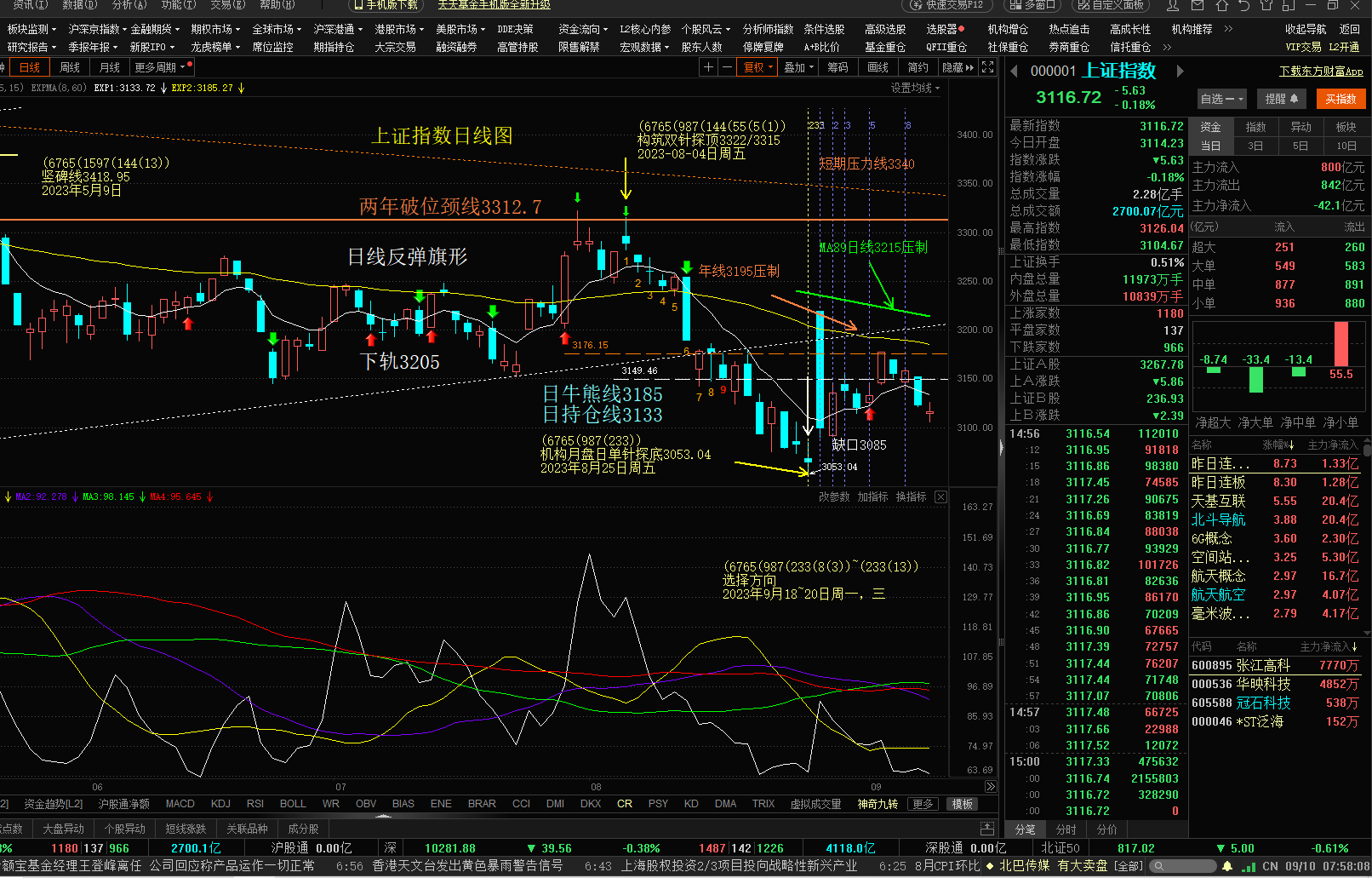Expand the 板块监测 menu

click(31, 29)
